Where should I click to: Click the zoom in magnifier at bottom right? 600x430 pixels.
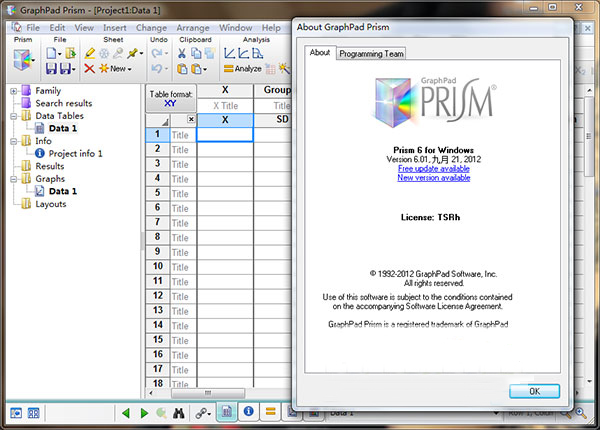point(581,413)
